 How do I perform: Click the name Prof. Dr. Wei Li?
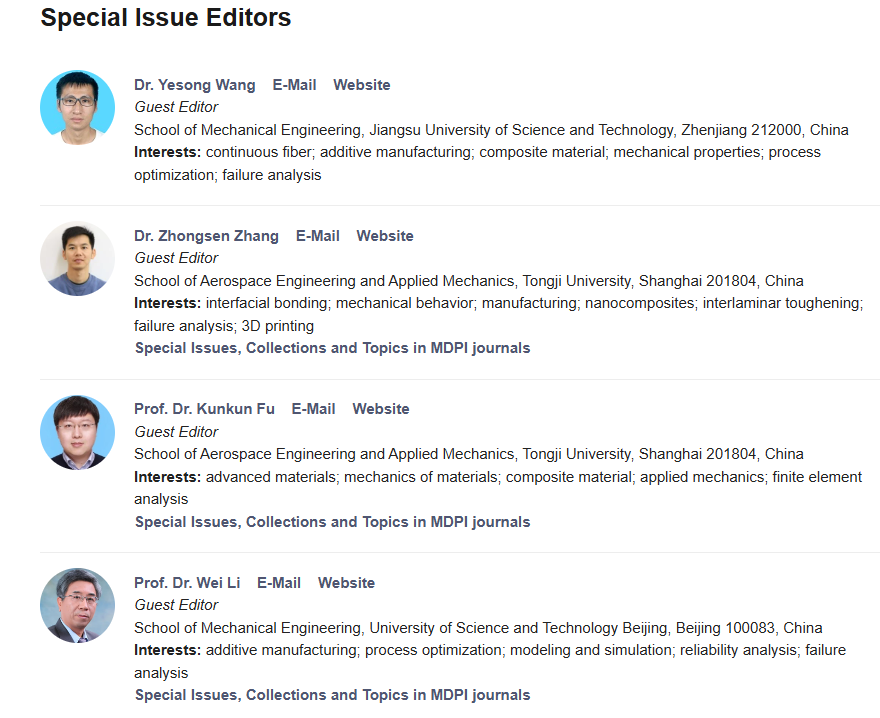point(187,583)
